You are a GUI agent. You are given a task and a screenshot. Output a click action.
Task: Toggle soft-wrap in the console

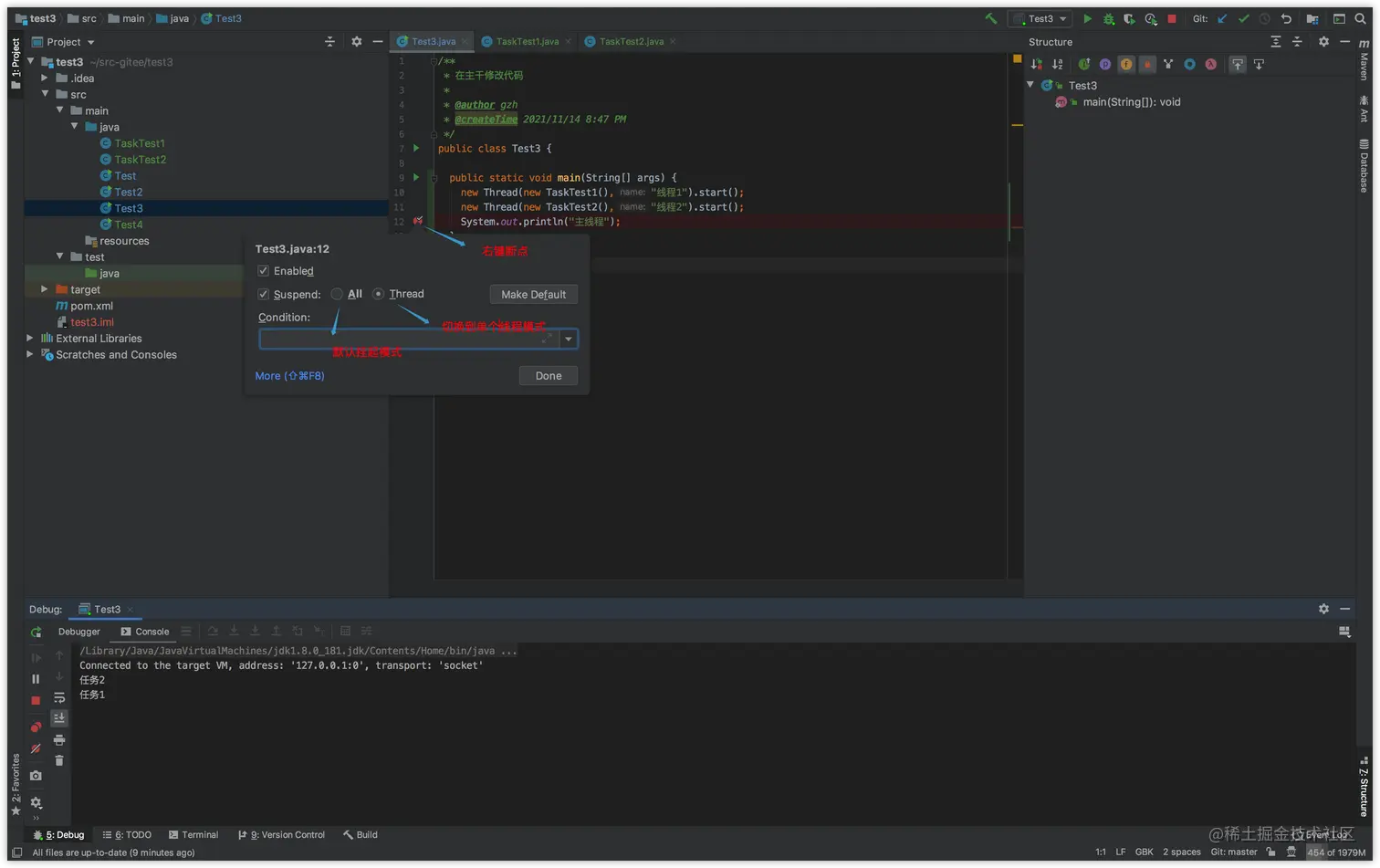click(59, 697)
